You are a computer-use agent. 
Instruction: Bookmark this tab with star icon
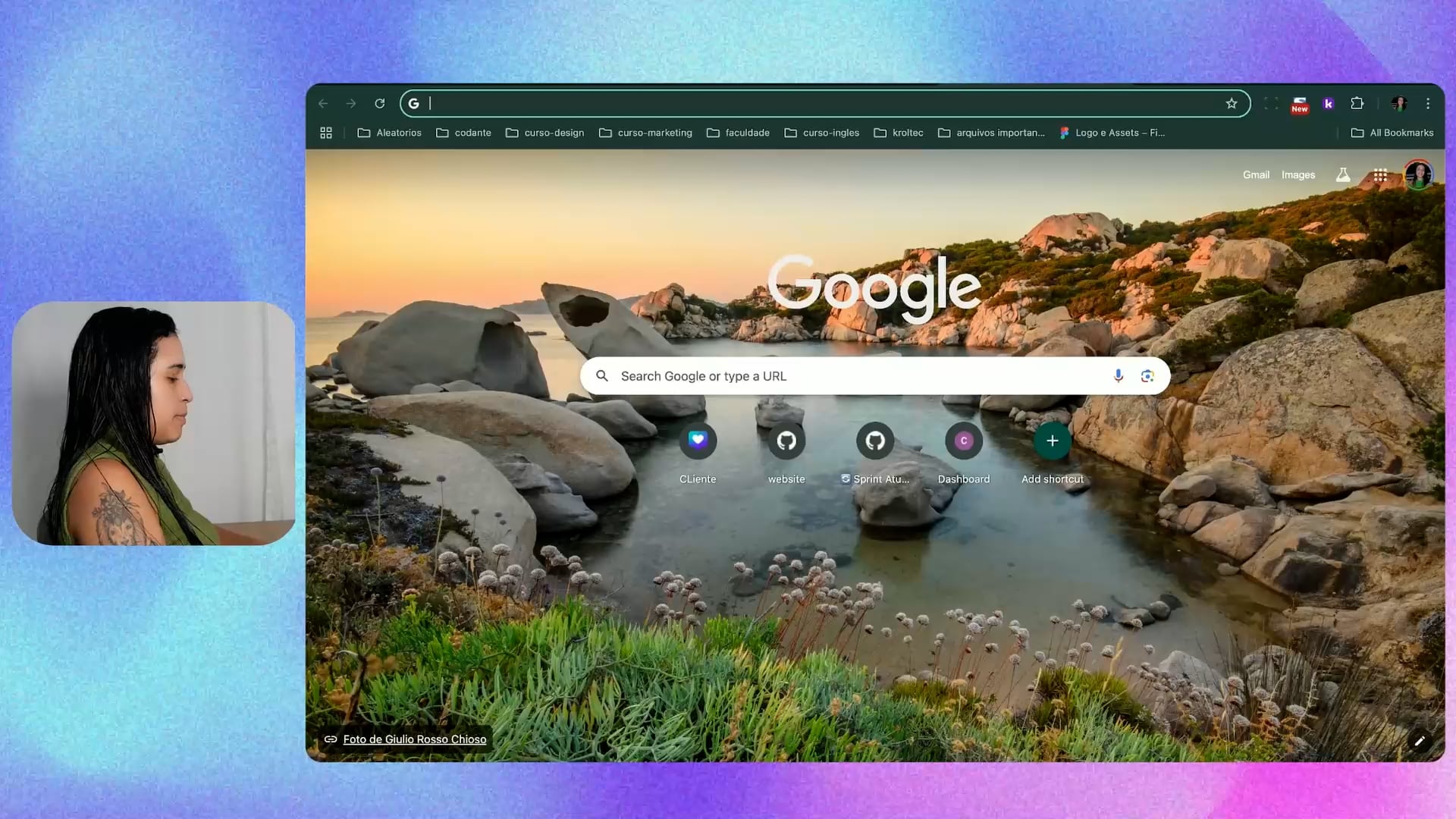[x=1232, y=103]
